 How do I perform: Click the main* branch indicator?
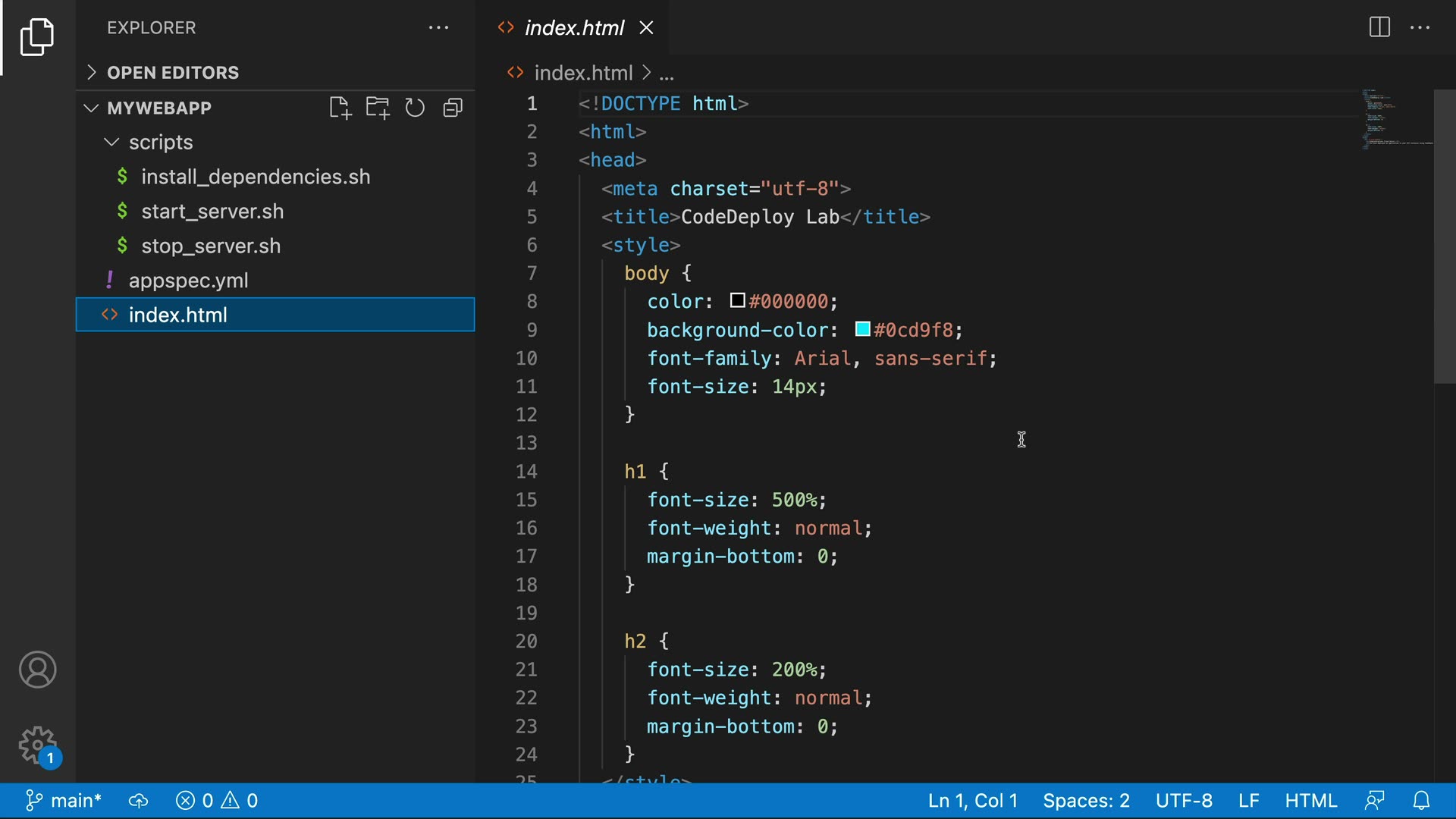pos(64,801)
